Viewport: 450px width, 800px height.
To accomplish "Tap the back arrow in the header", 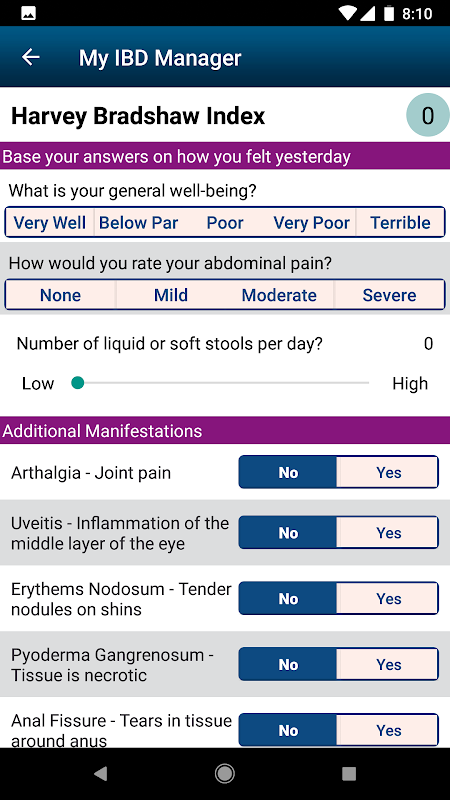I will (31, 57).
